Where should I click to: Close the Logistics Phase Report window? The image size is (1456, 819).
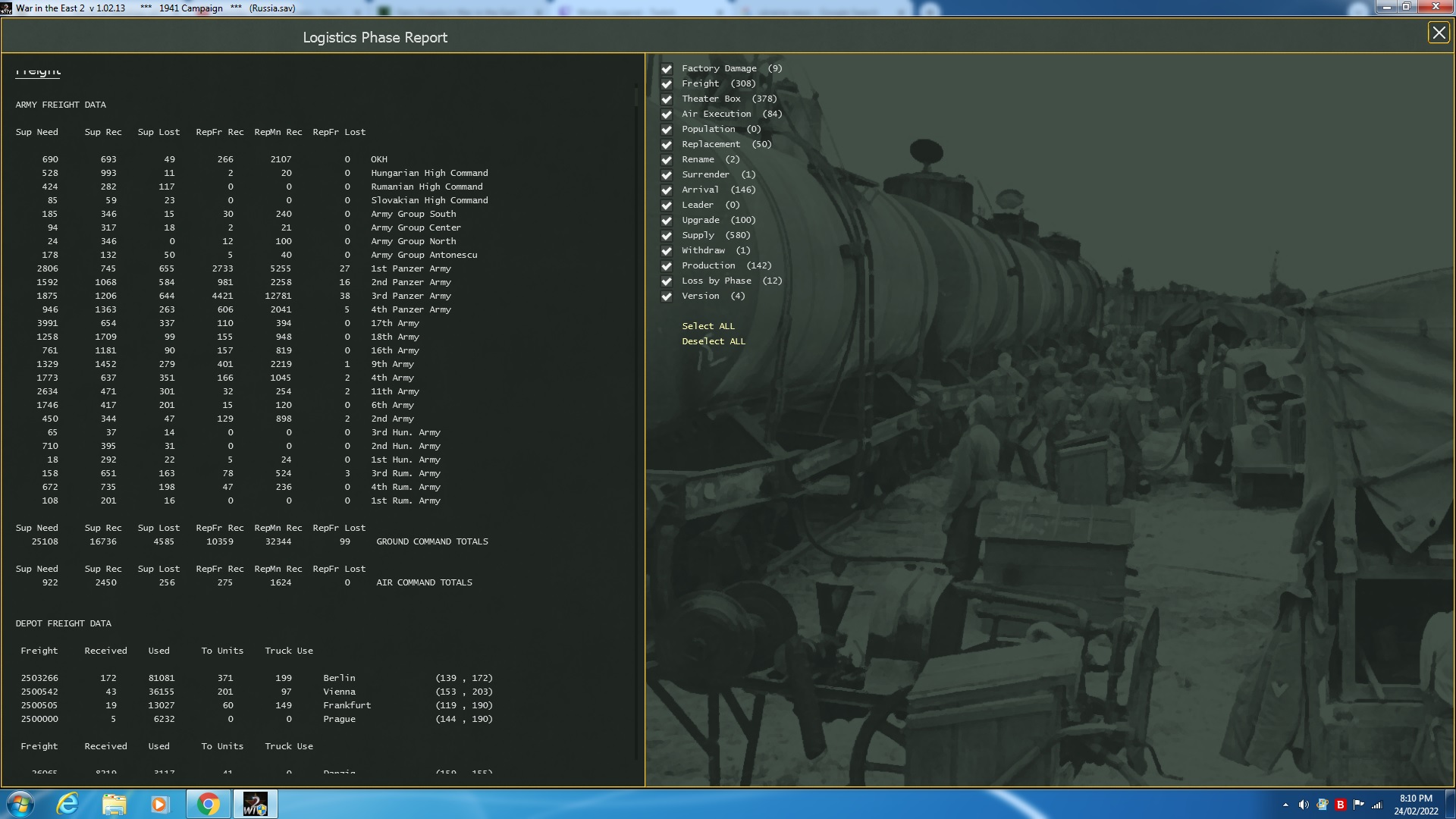tap(1439, 33)
